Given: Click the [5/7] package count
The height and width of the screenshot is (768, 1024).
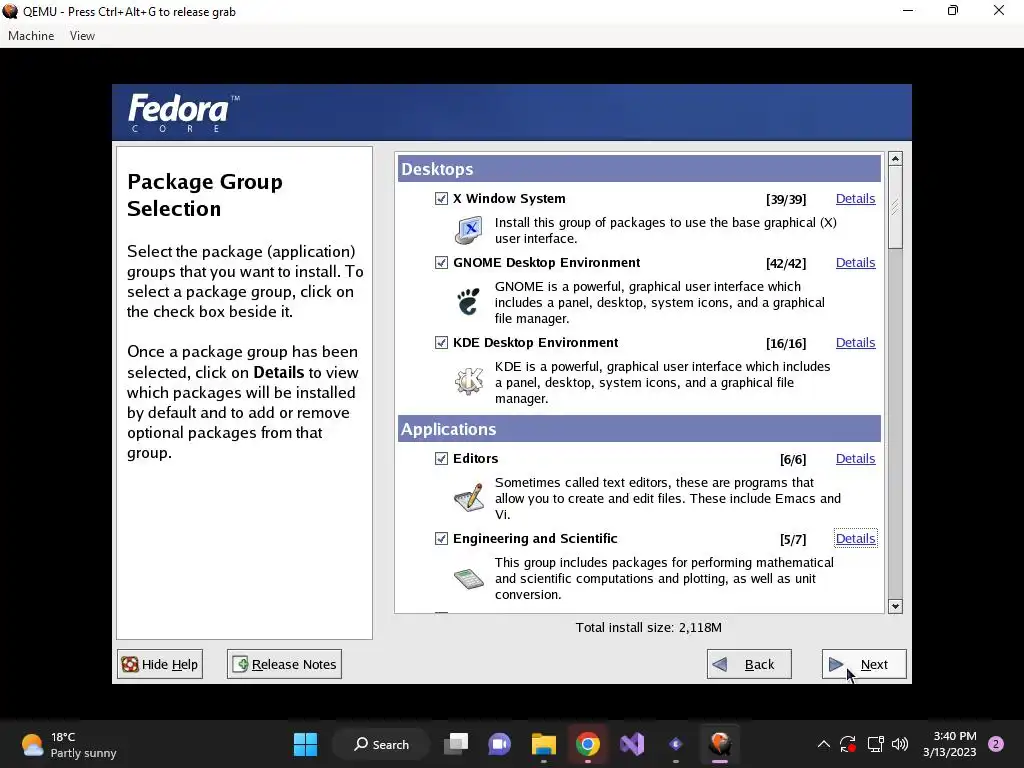Looking at the screenshot, I should point(793,539).
